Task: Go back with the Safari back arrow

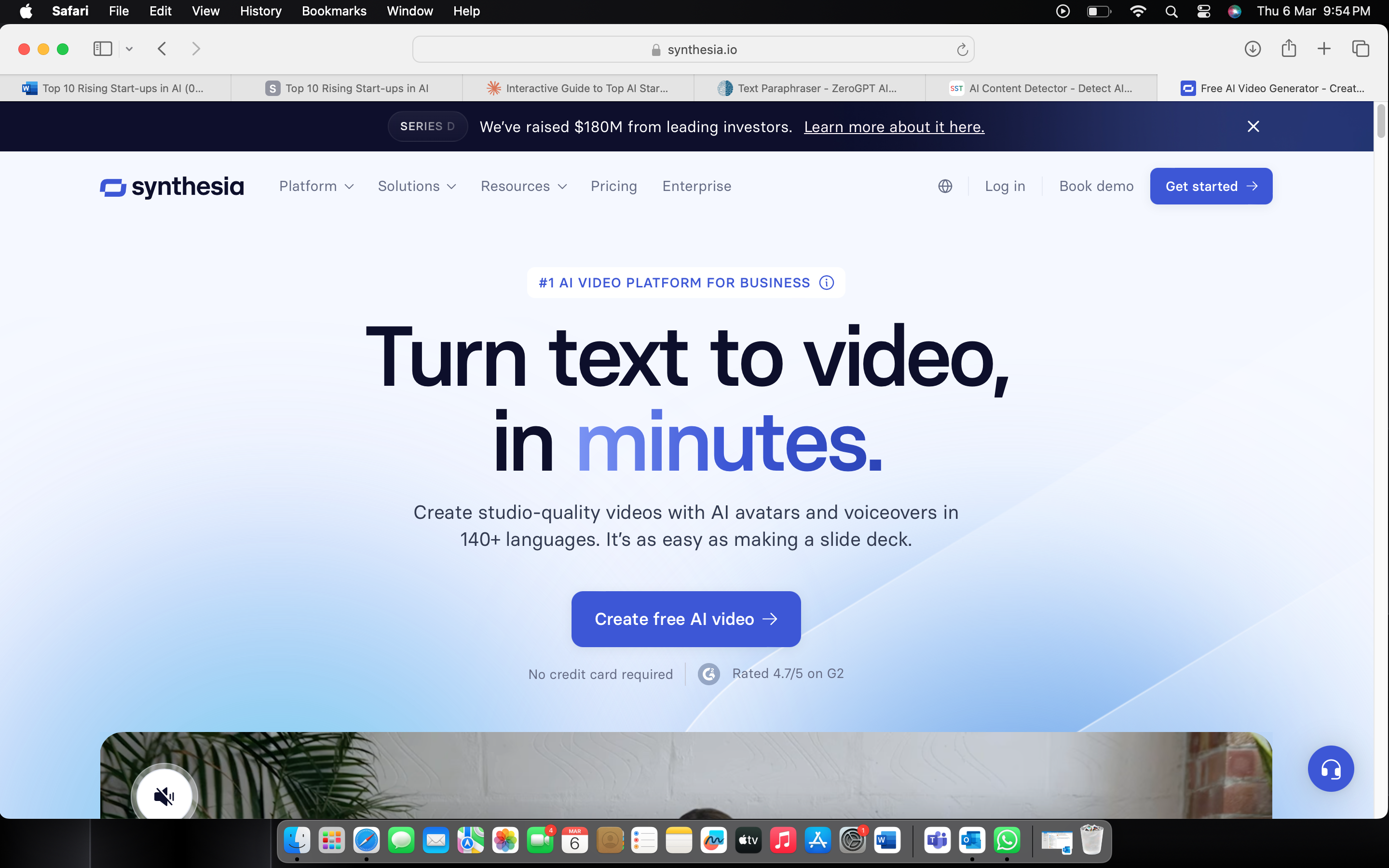Action: (162, 49)
